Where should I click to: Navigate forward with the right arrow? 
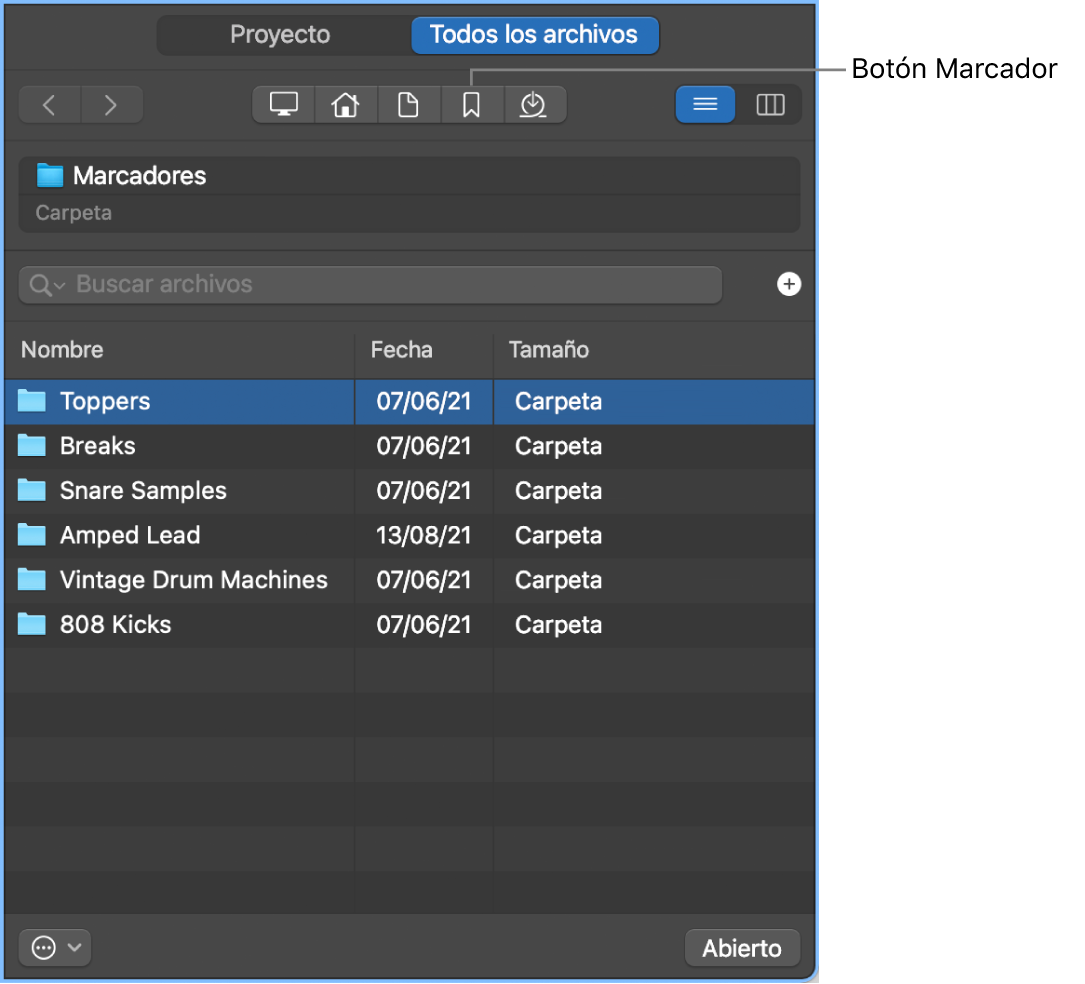111,104
